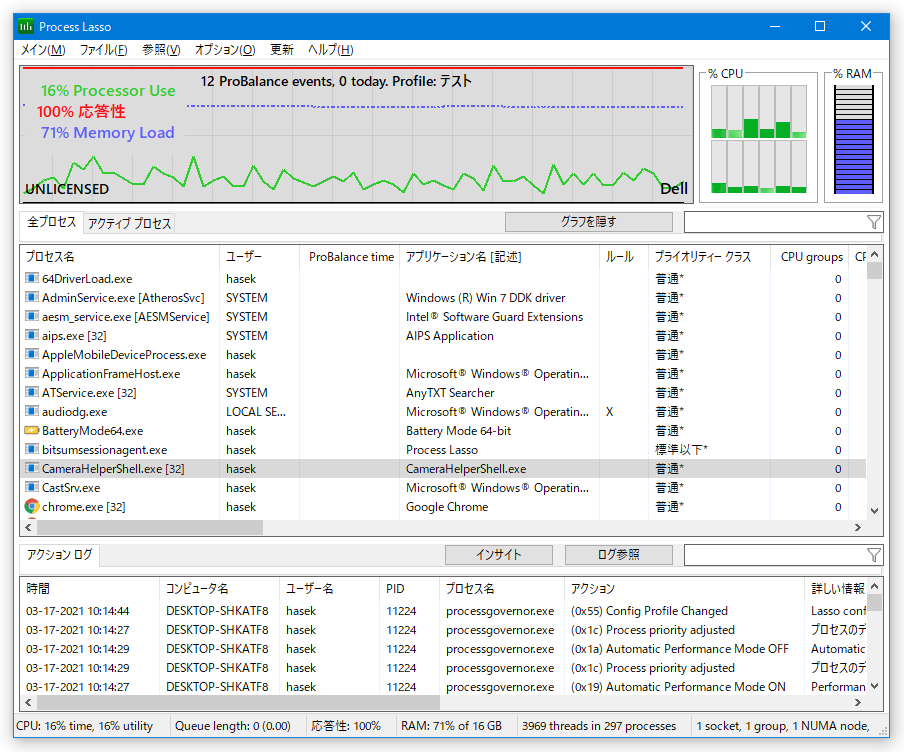Select the audiodg.exe process name
The width and height of the screenshot is (904, 752).
(x=74, y=412)
